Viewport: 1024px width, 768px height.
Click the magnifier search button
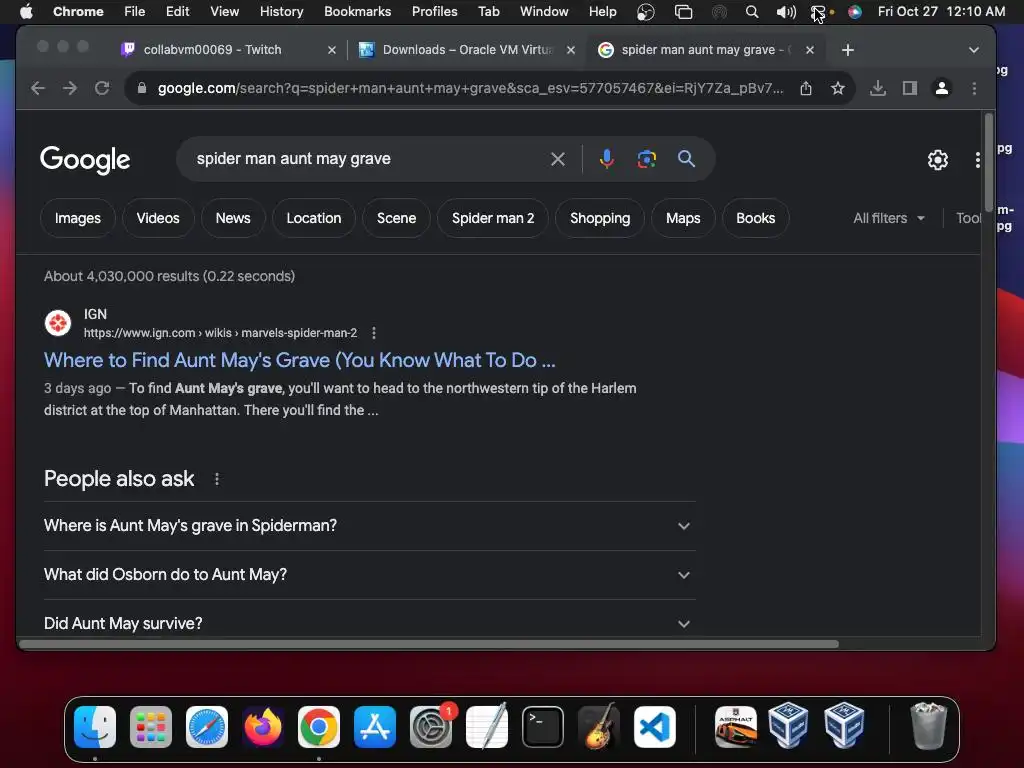tap(686, 159)
